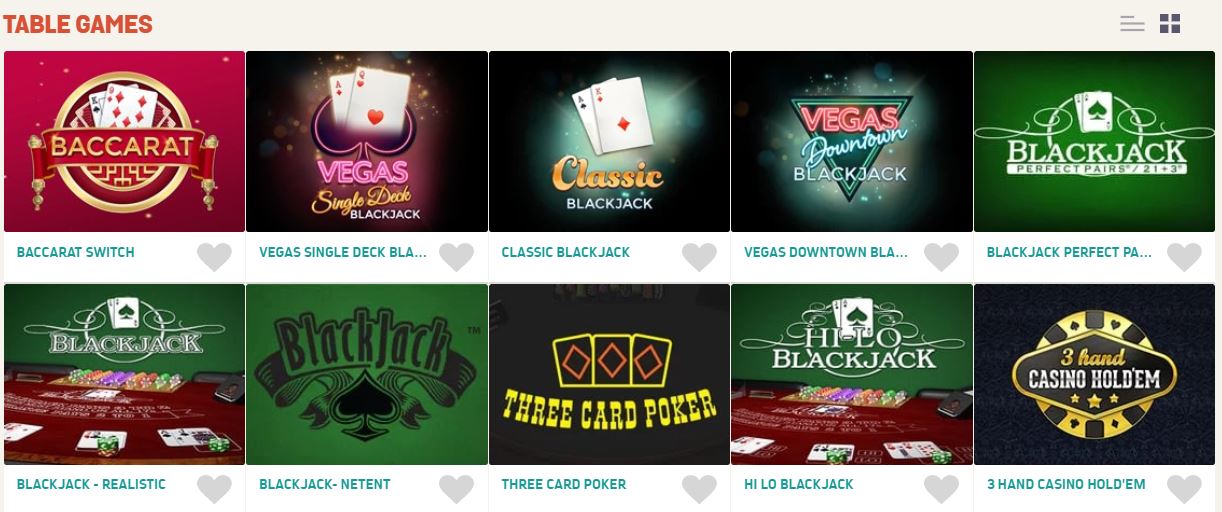Viewport: 1222px width, 512px height.
Task: Open 3 Hand Casino Hold'em thumbnail
Action: 1094,374
